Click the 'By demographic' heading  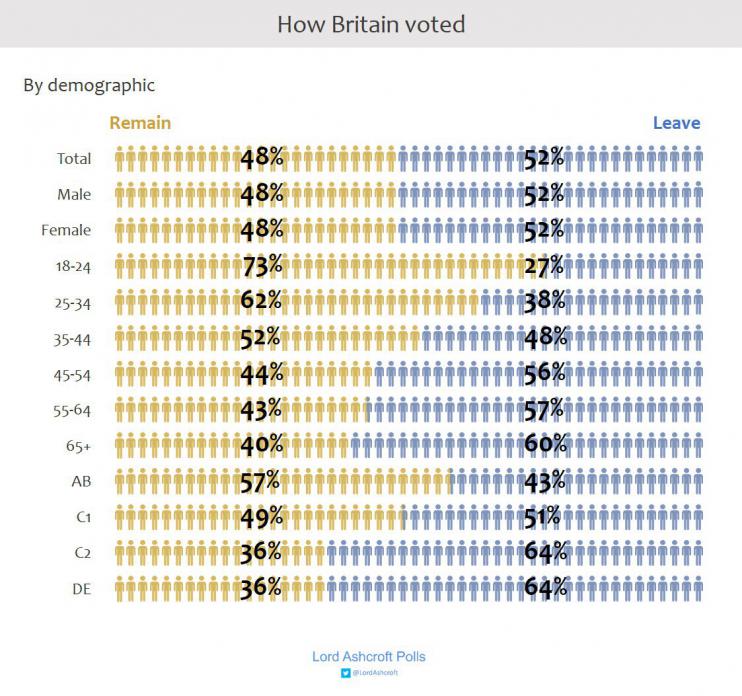coord(89,85)
